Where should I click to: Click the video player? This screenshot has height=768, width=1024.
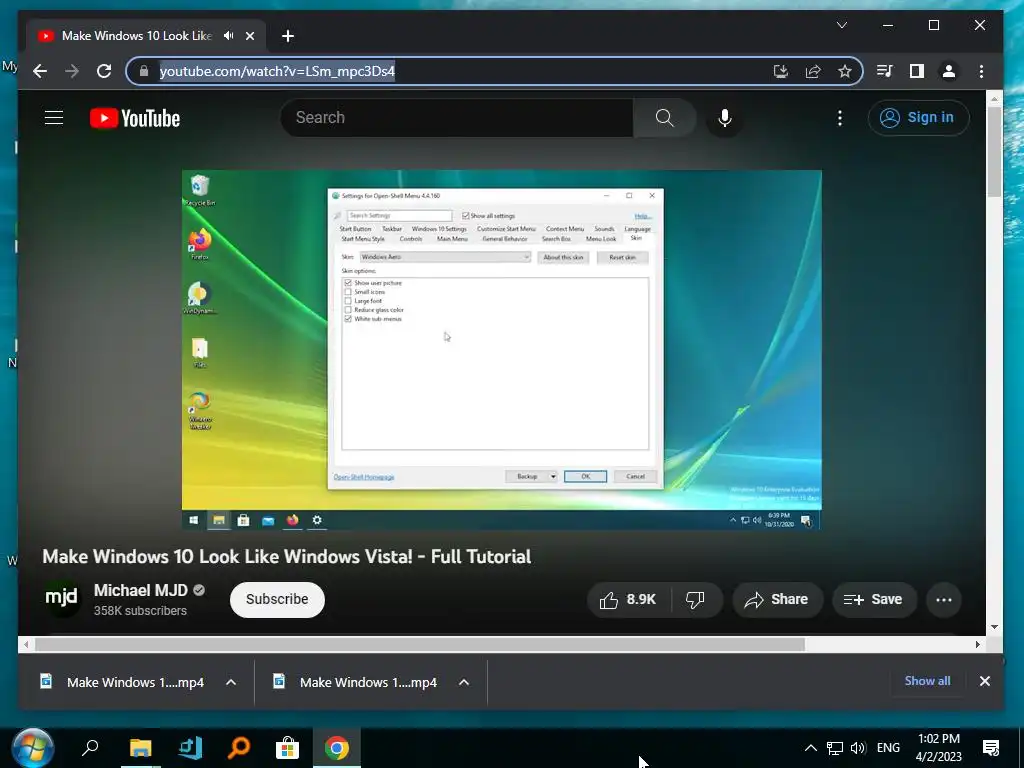tap(502, 349)
